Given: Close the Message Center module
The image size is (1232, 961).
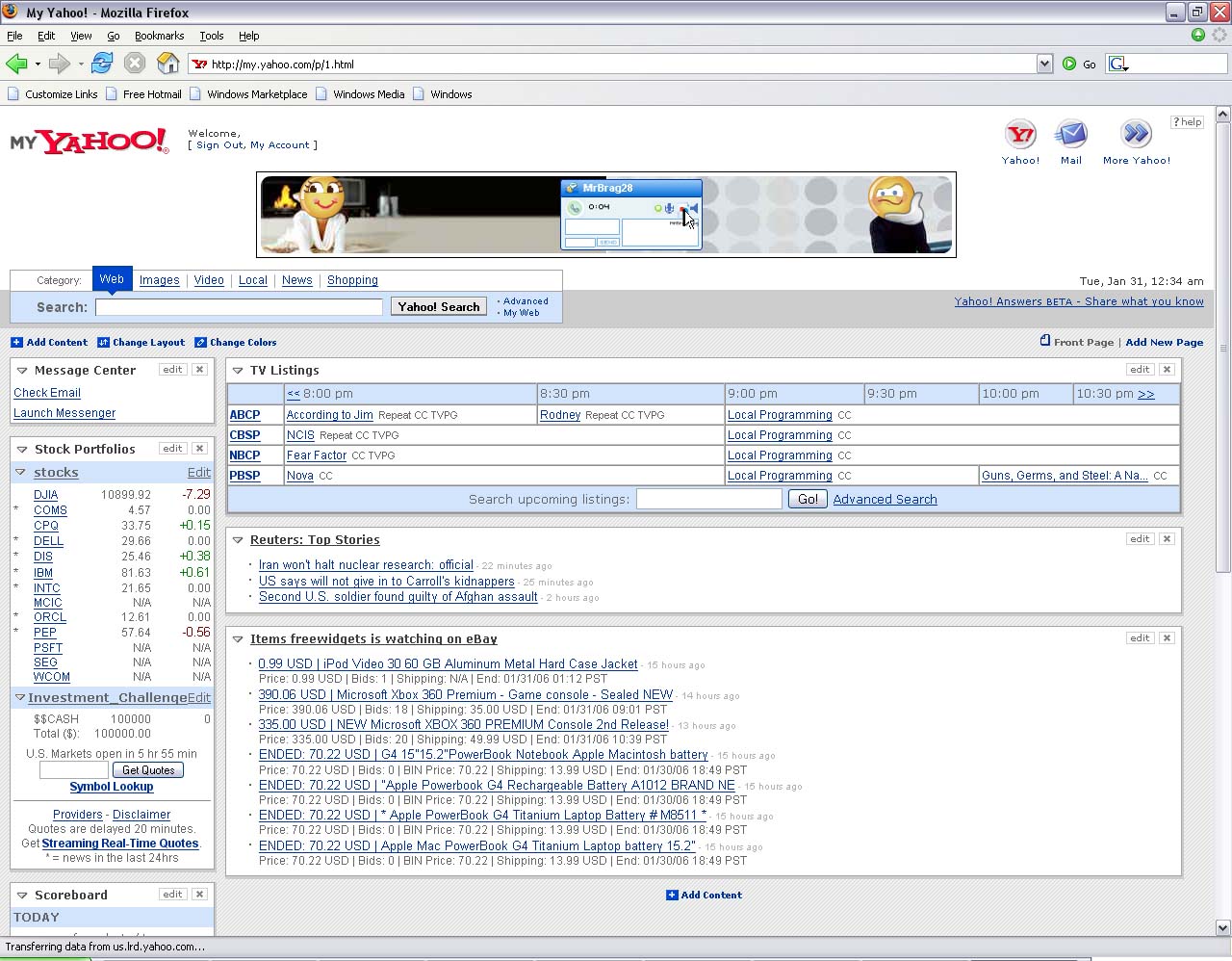Looking at the screenshot, I should point(199,370).
